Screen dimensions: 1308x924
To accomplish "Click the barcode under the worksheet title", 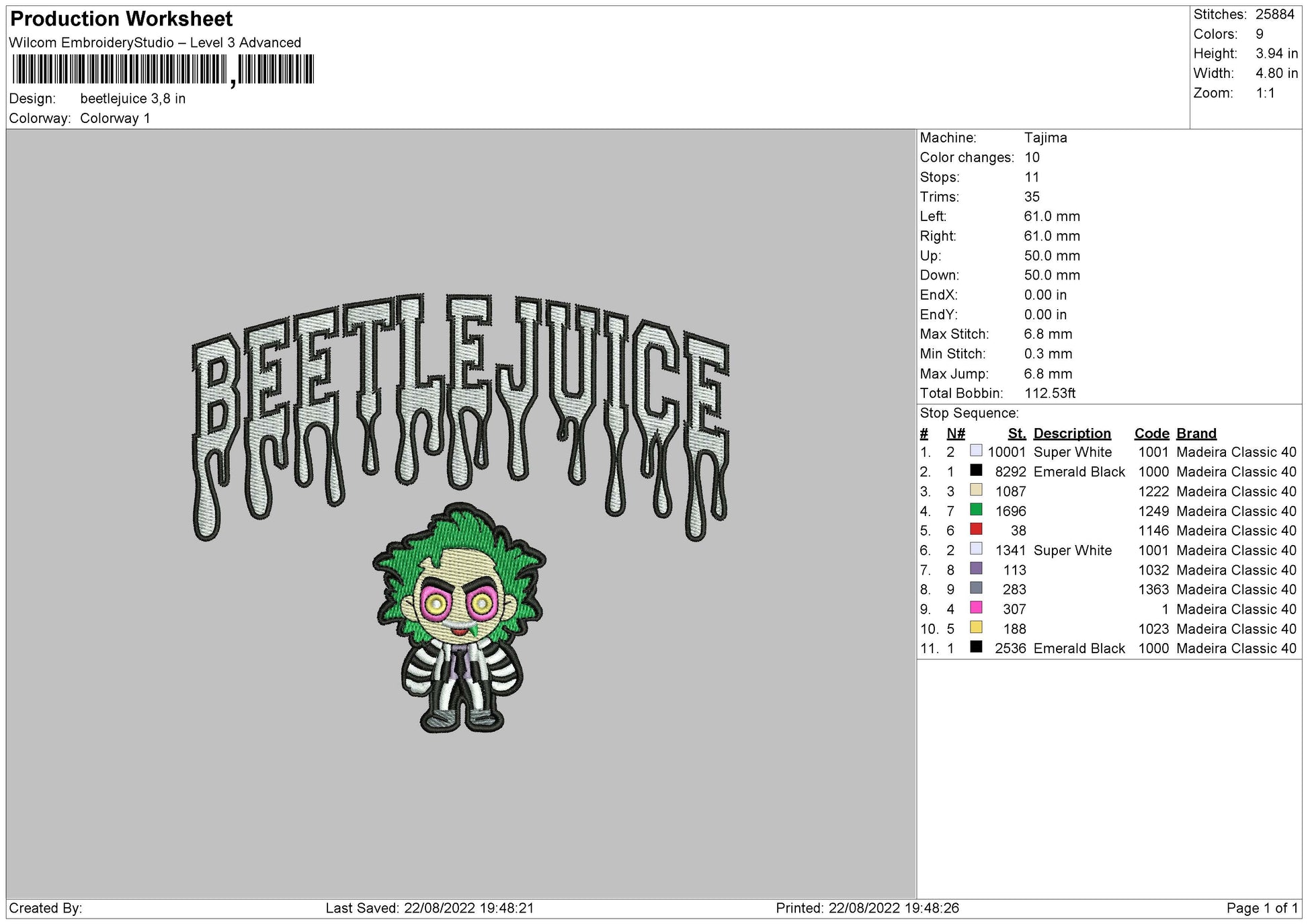I will pos(163,70).
